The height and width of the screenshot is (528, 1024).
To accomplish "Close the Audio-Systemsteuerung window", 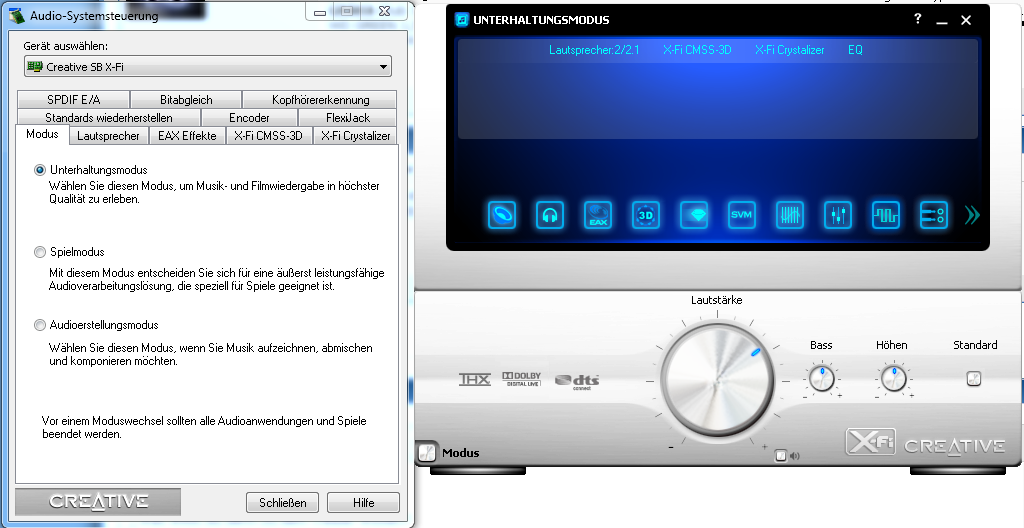I will pos(384,11).
